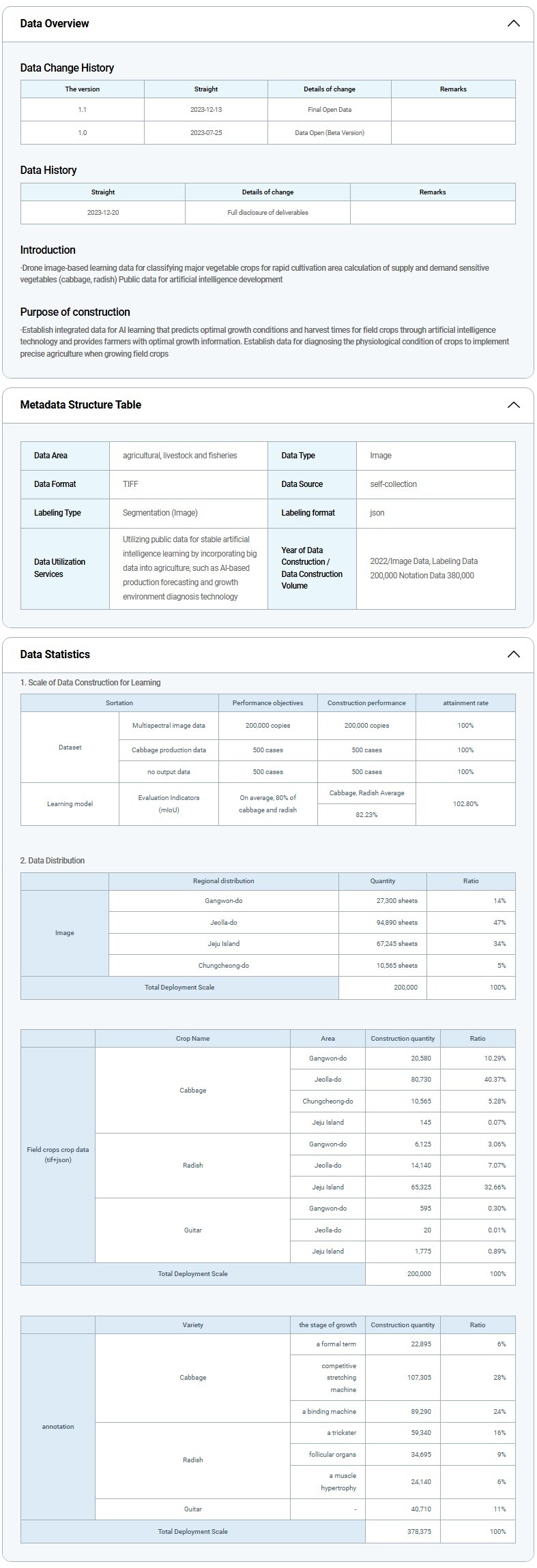Viewport: 537px width, 1568px height.
Task: Click the Purpose of construction heading
Action: (75, 312)
